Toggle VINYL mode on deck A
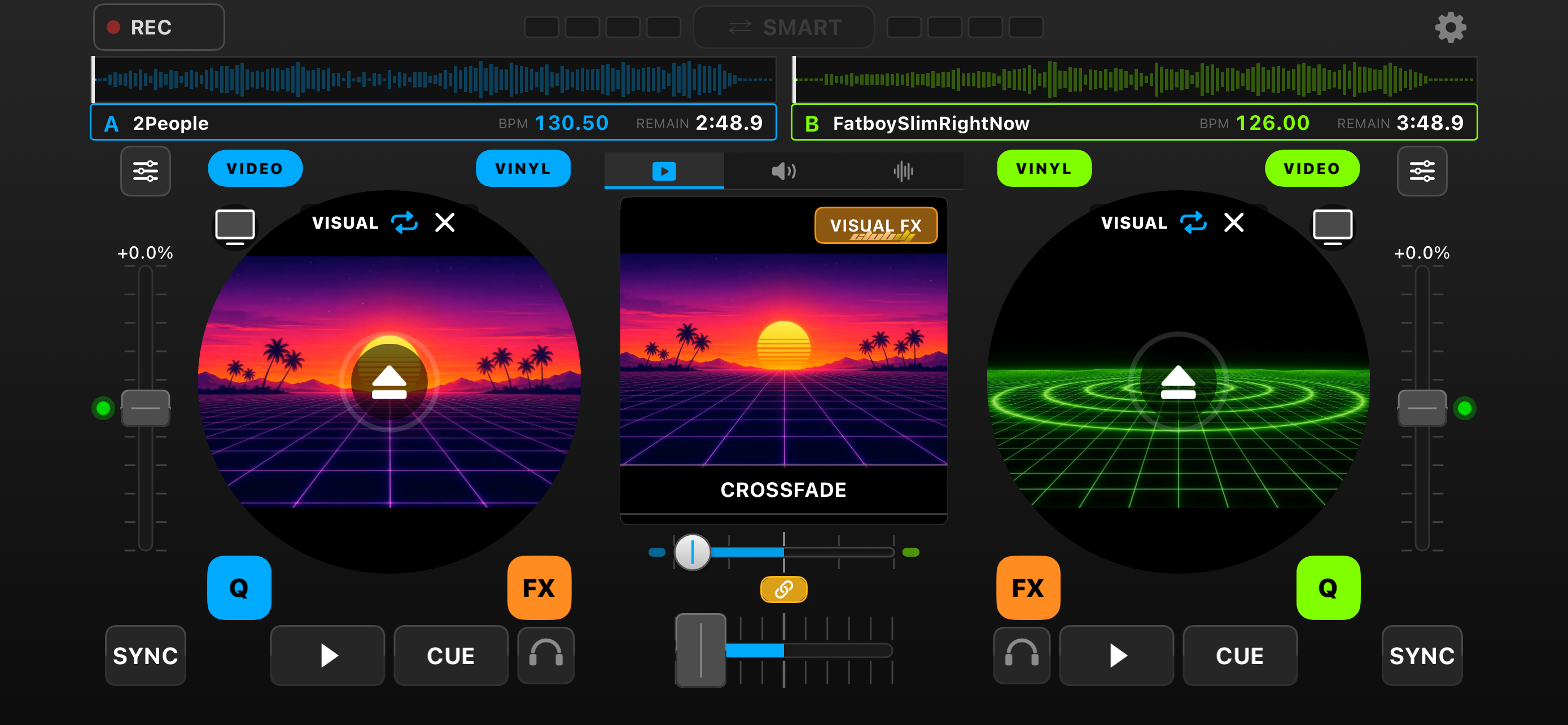 (523, 169)
